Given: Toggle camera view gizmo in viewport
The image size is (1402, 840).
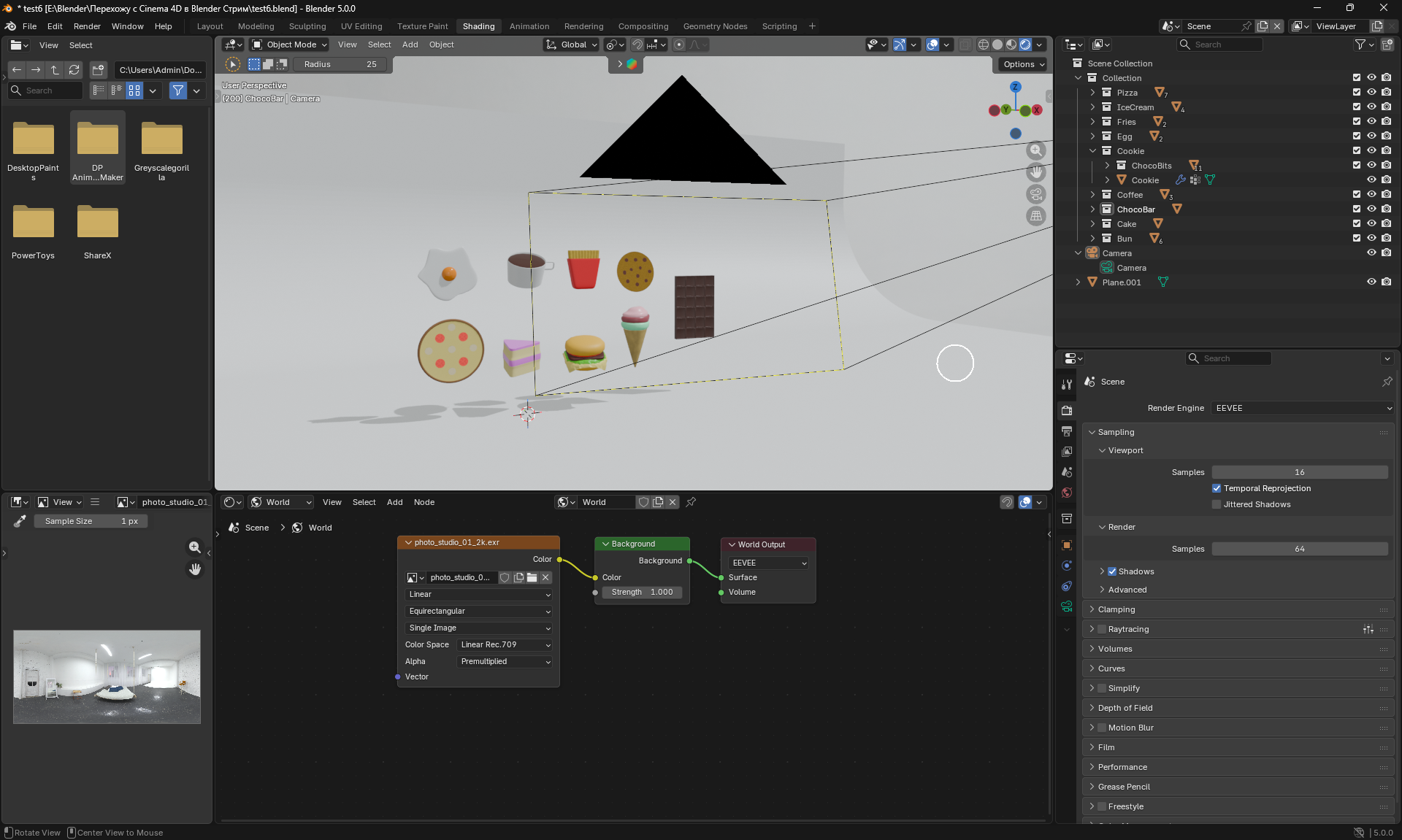Looking at the screenshot, I should click(1035, 194).
